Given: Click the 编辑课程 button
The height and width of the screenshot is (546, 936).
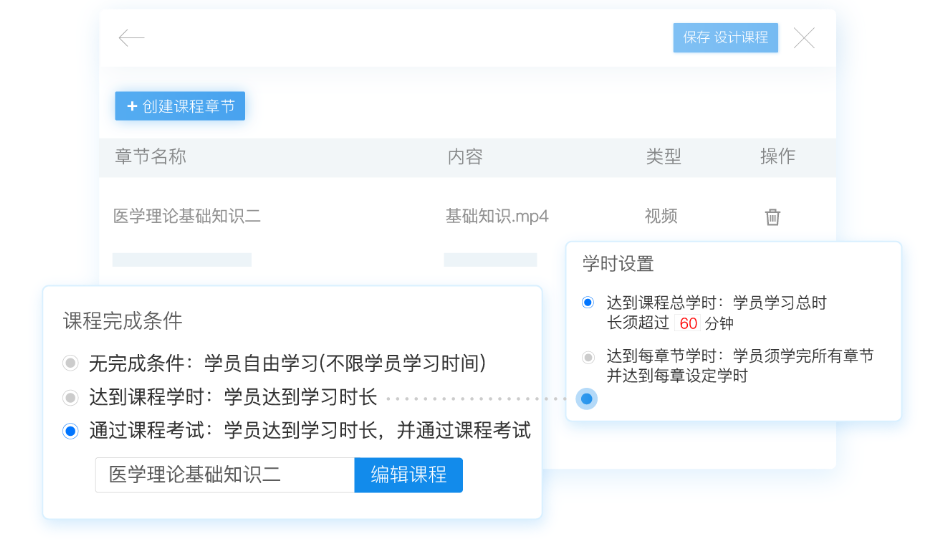Looking at the screenshot, I should point(408,475).
